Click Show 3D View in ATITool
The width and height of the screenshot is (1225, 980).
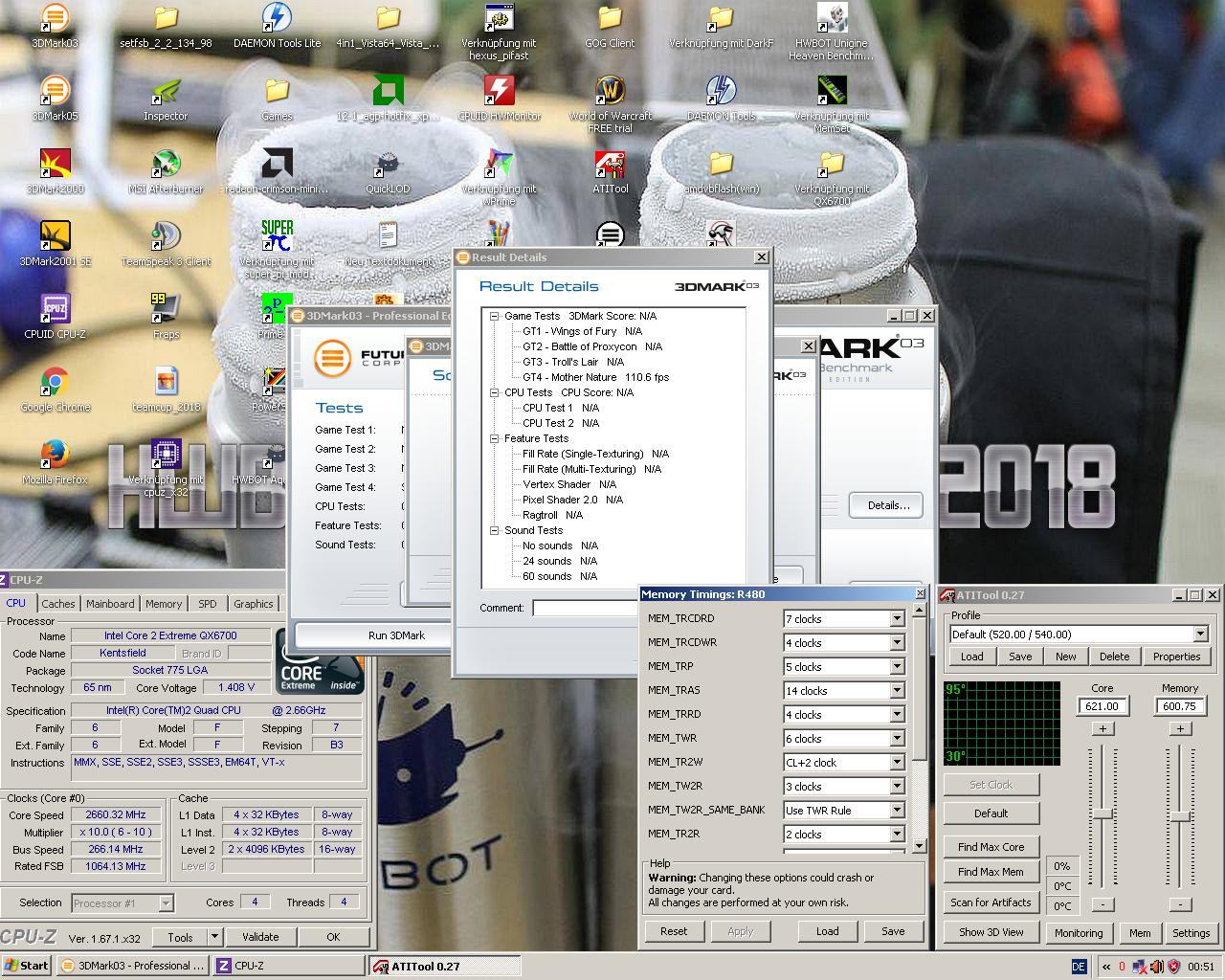point(991,932)
